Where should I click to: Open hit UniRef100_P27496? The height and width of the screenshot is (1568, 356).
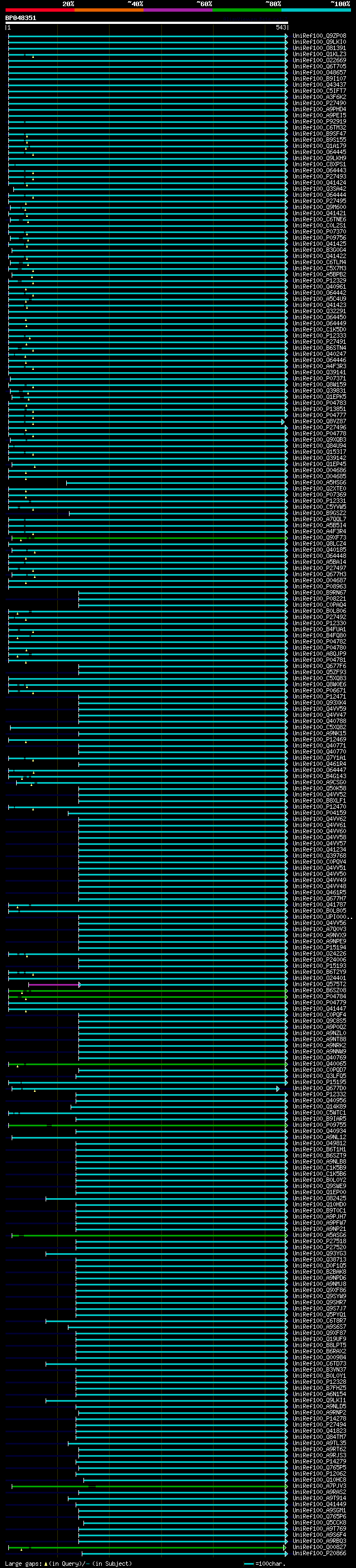tap(319, 427)
